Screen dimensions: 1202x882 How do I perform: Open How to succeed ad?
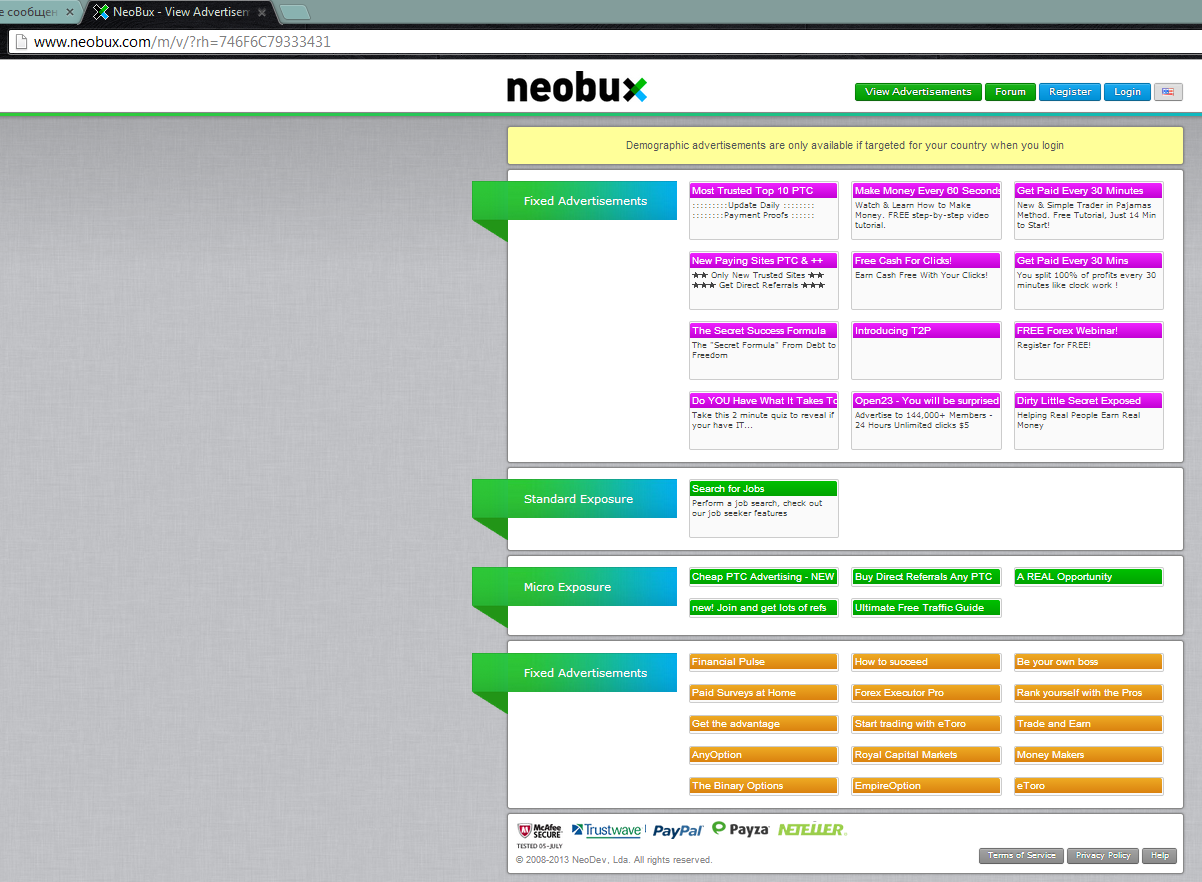[926, 662]
